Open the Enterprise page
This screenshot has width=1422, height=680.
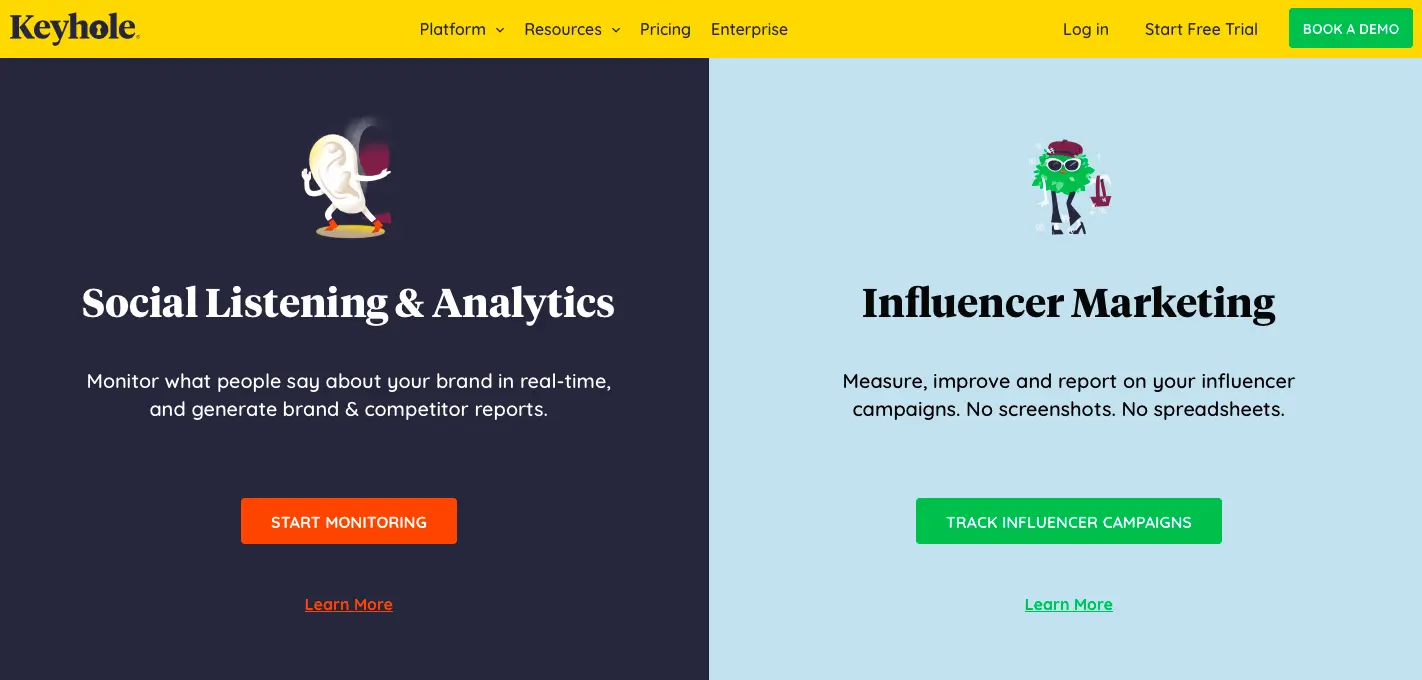pos(749,29)
